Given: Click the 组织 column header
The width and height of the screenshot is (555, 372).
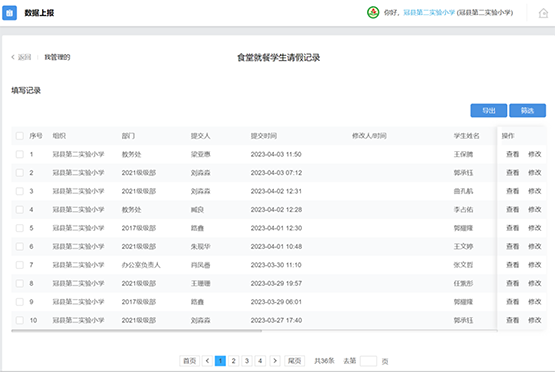Looking at the screenshot, I should tap(59, 136).
